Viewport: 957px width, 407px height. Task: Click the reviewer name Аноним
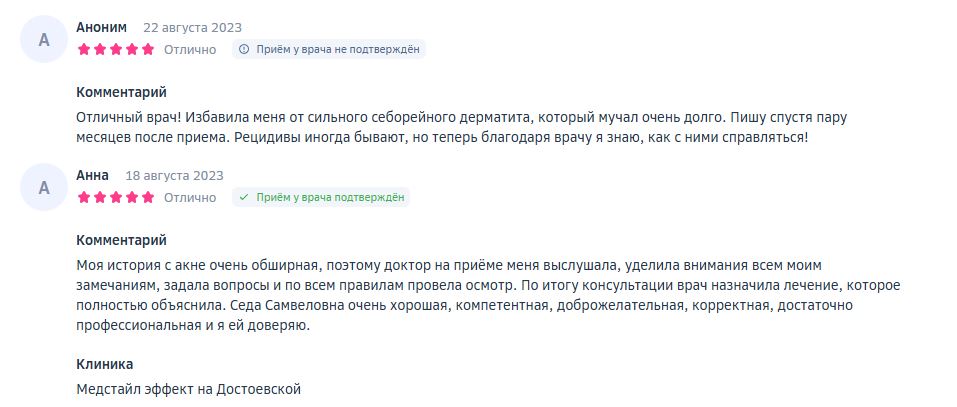click(x=101, y=27)
